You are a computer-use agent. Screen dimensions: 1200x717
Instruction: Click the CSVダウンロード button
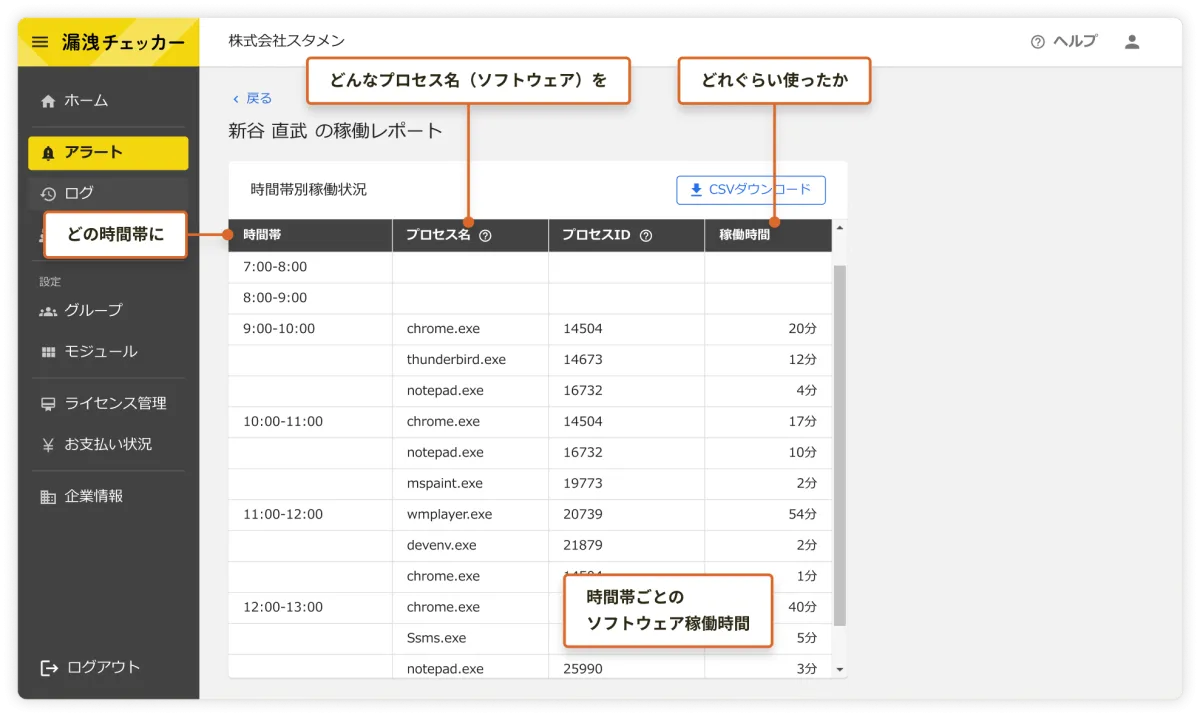point(750,190)
